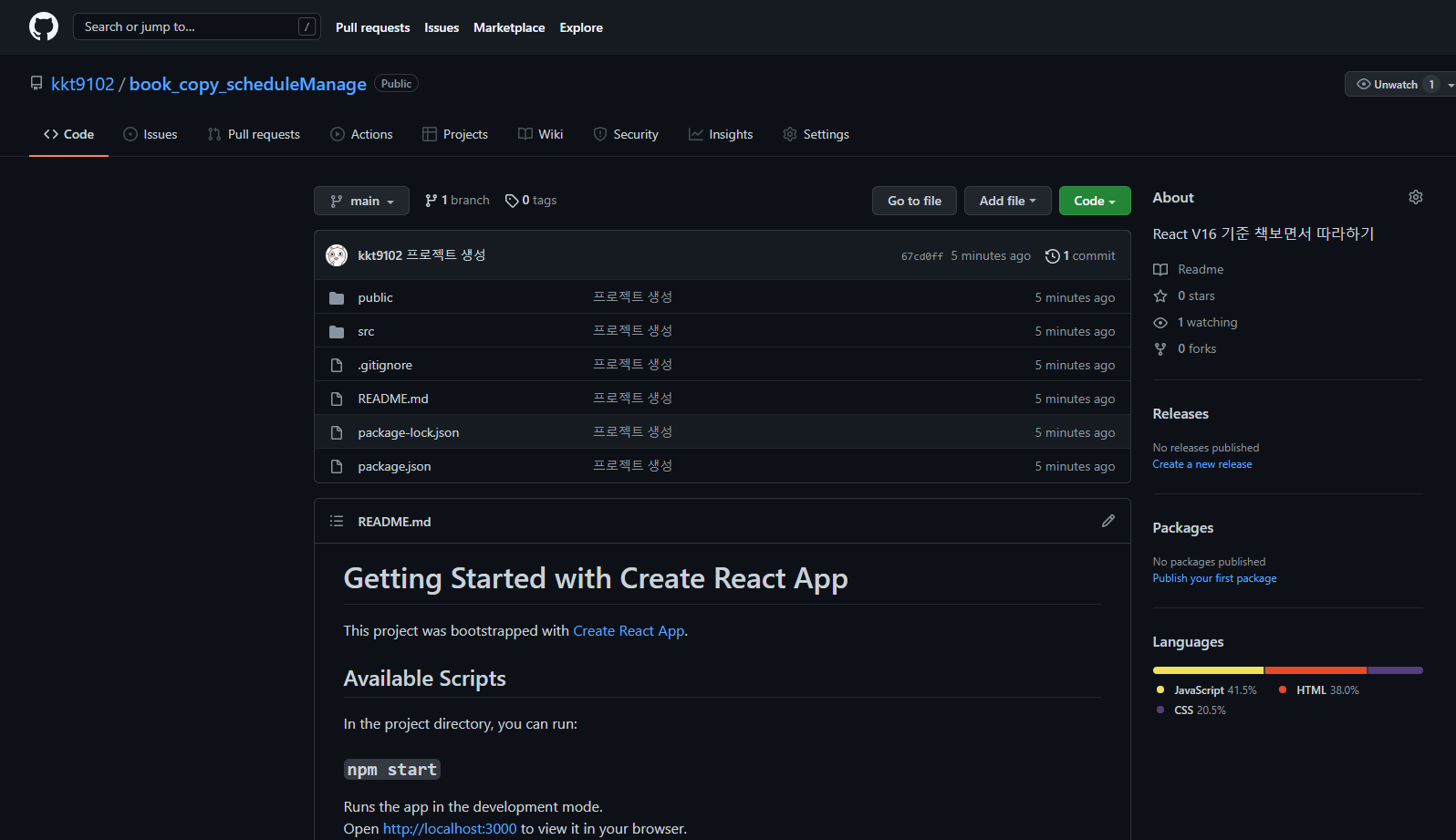Click the tag icon showing 0 tags

point(512,201)
